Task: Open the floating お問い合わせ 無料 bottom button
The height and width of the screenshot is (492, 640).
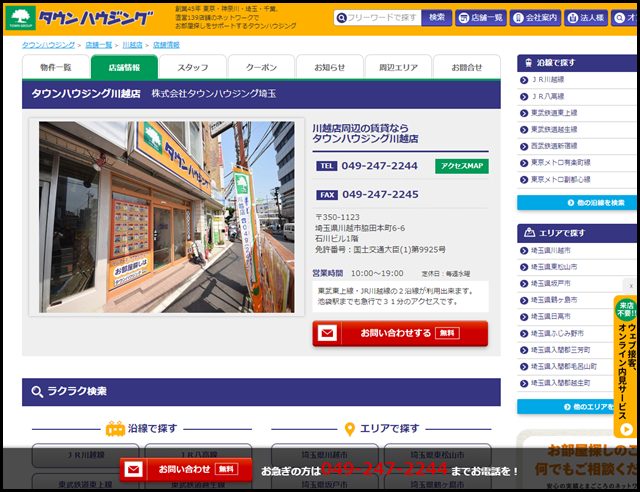Action: [x=186, y=470]
